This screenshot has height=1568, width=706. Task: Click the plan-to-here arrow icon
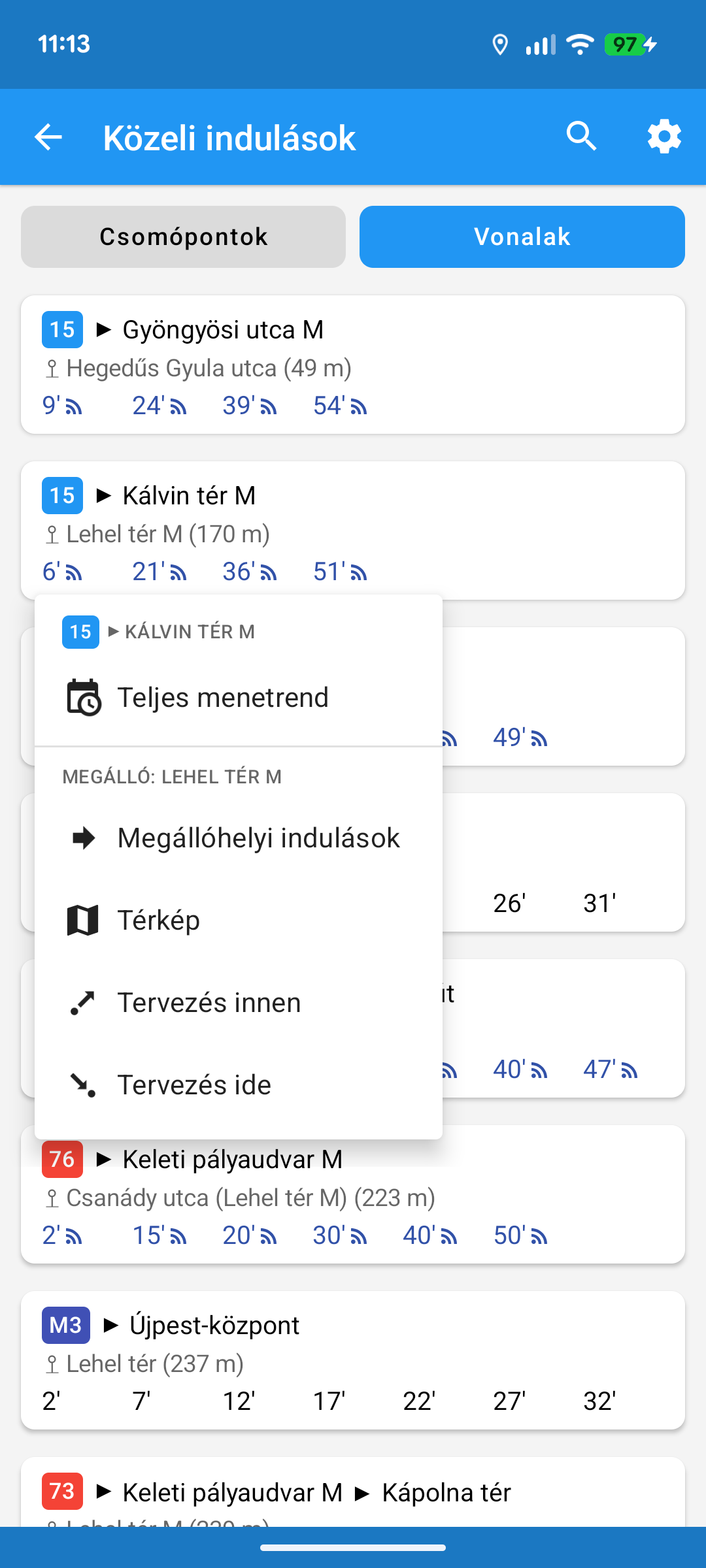(x=83, y=1085)
